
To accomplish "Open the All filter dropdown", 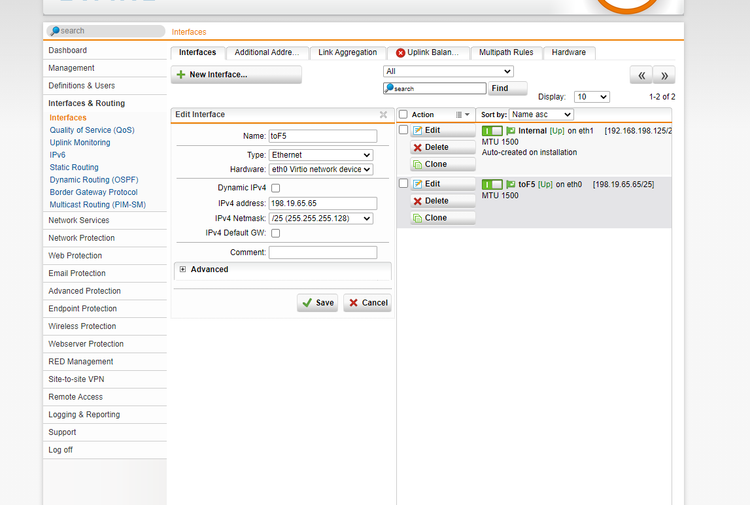I will click(x=448, y=71).
